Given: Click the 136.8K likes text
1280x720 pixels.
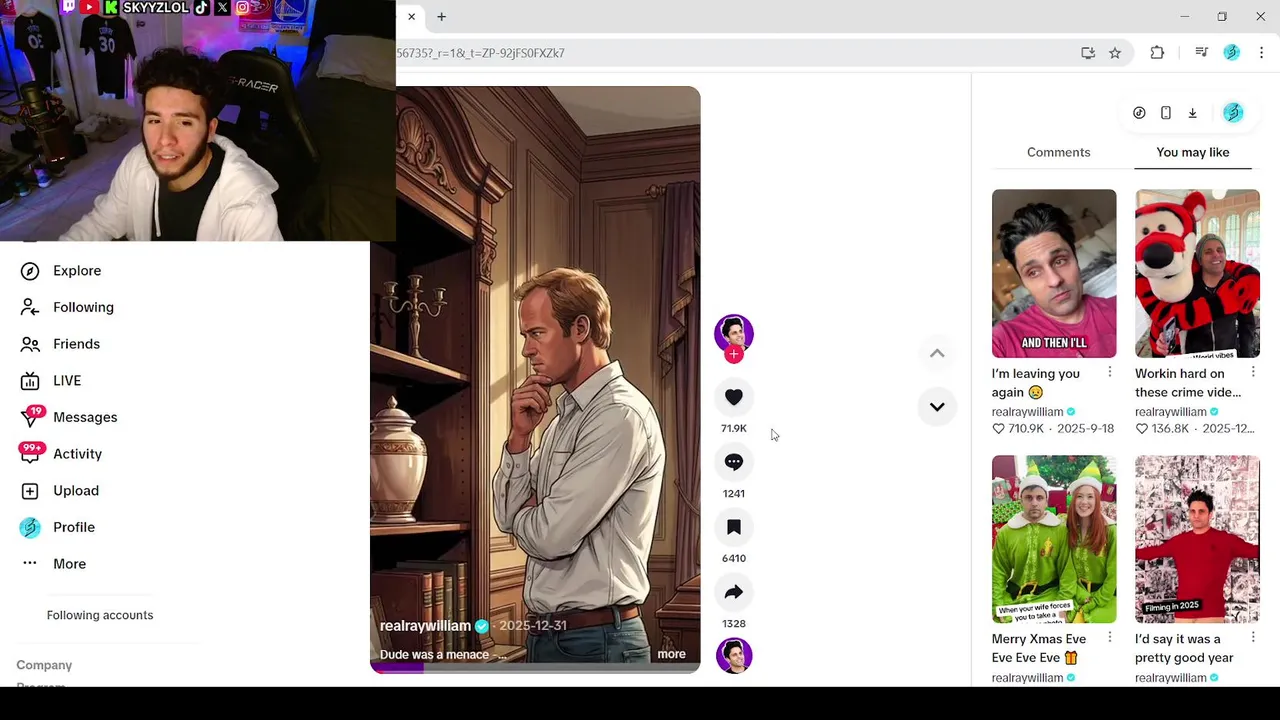Looking at the screenshot, I should (x=1170, y=428).
